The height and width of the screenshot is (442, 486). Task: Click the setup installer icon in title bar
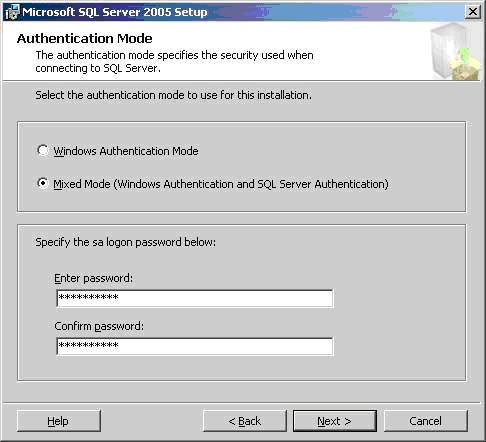coord(13,12)
